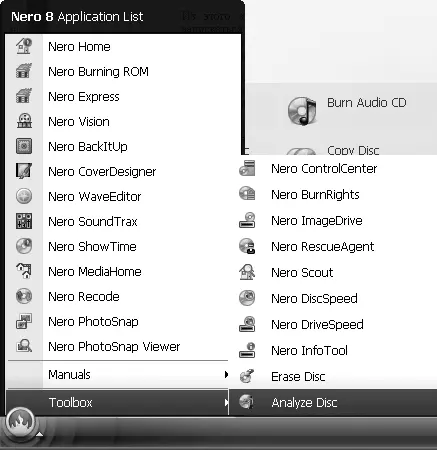Click the Erase Disc icon
The width and height of the screenshot is (437, 450).
(x=247, y=376)
